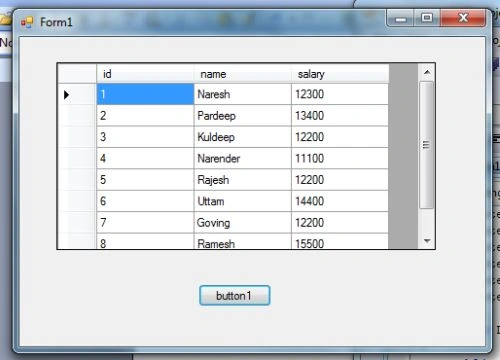The height and width of the screenshot is (360, 500).
Task: Select the Narender name cell
Action: (x=243, y=158)
